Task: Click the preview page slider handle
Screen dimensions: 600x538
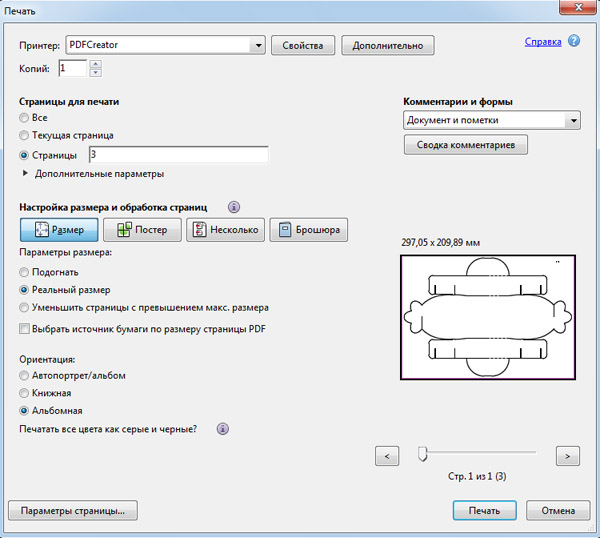Action: point(422,454)
